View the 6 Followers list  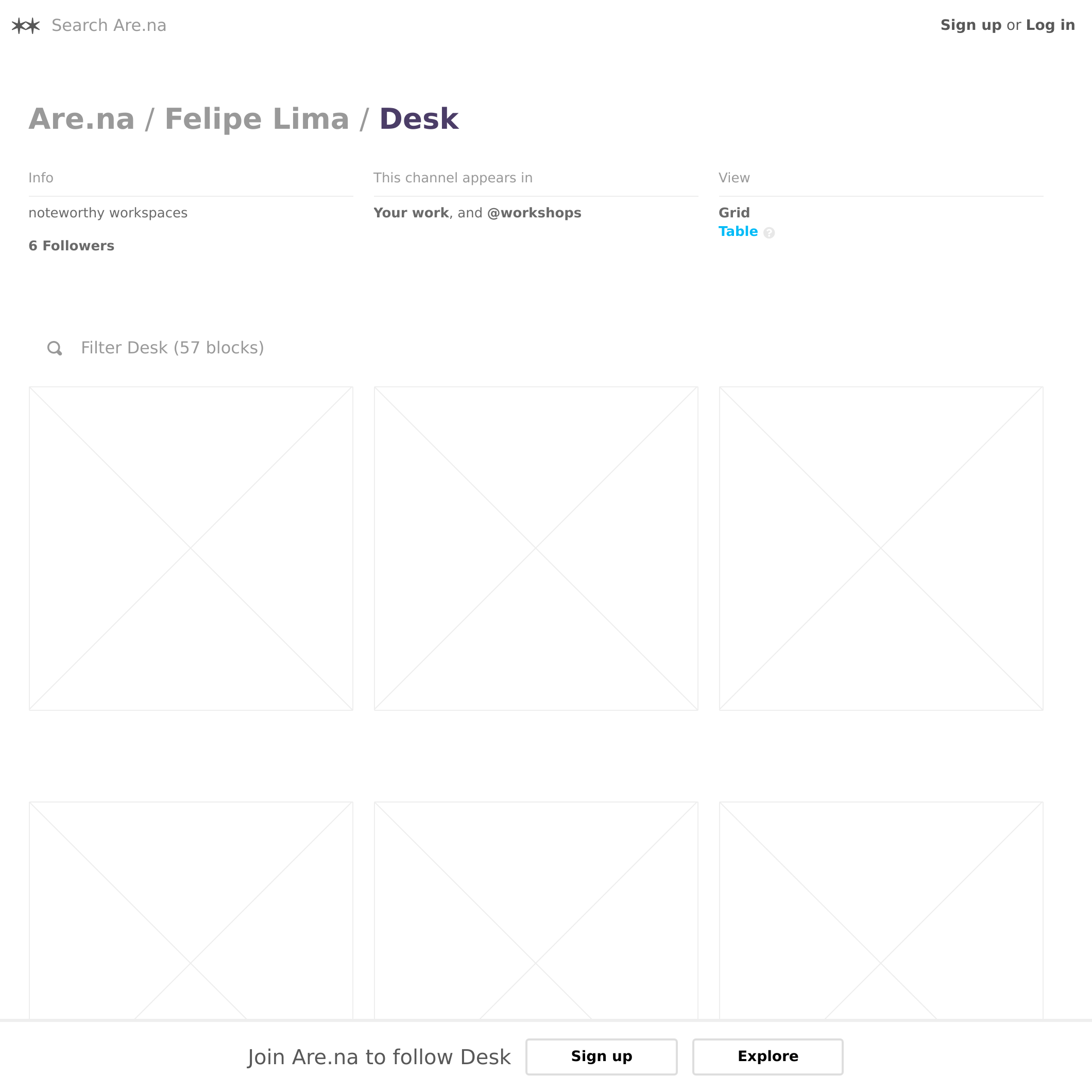71,246
